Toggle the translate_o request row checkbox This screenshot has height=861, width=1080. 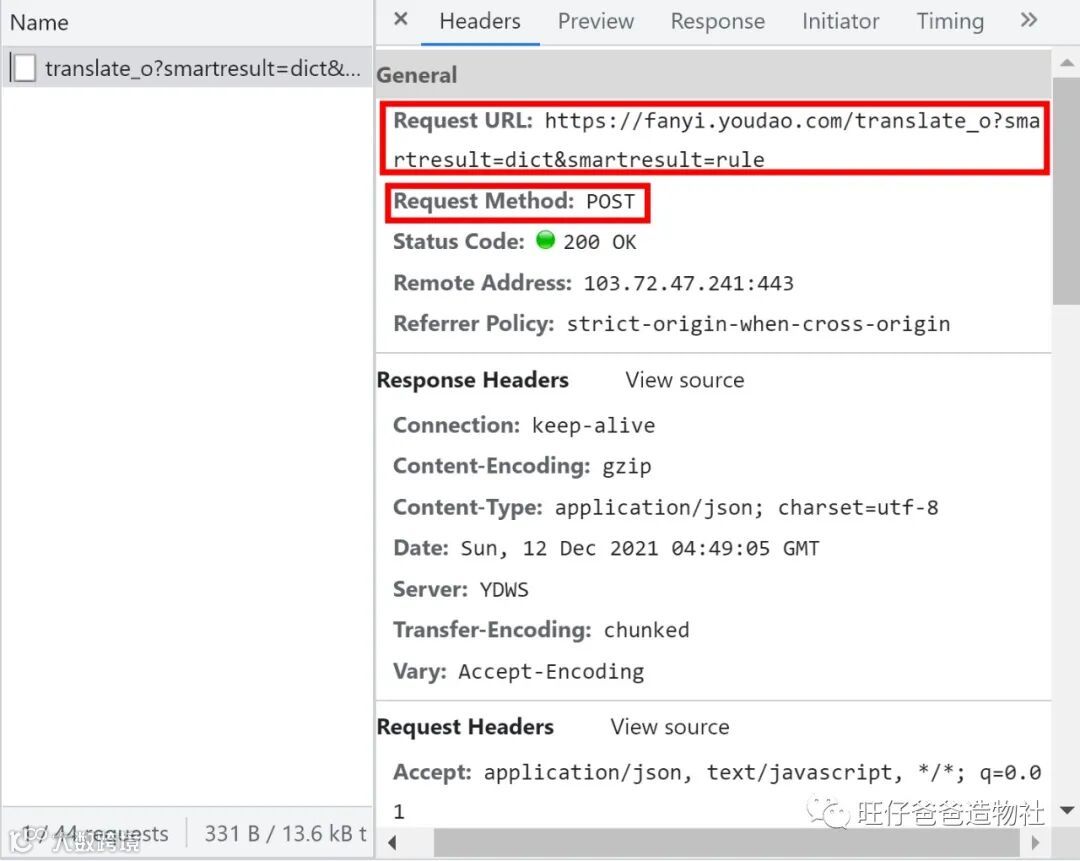click(24, 68)
